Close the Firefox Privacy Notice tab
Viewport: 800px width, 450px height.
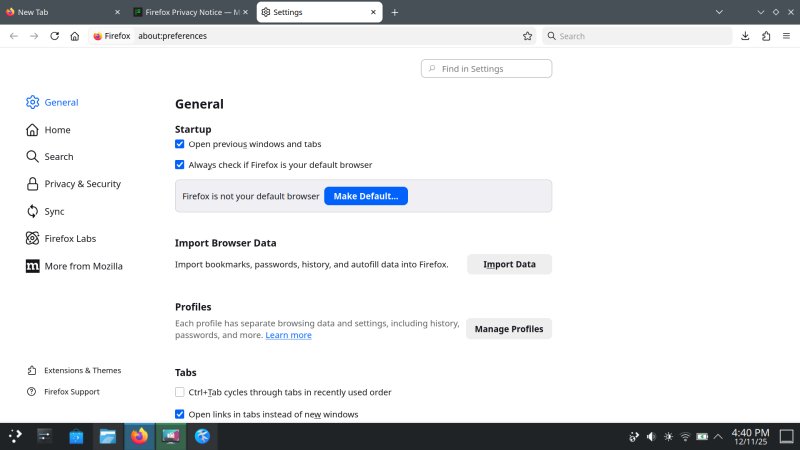tap(245, 12)
